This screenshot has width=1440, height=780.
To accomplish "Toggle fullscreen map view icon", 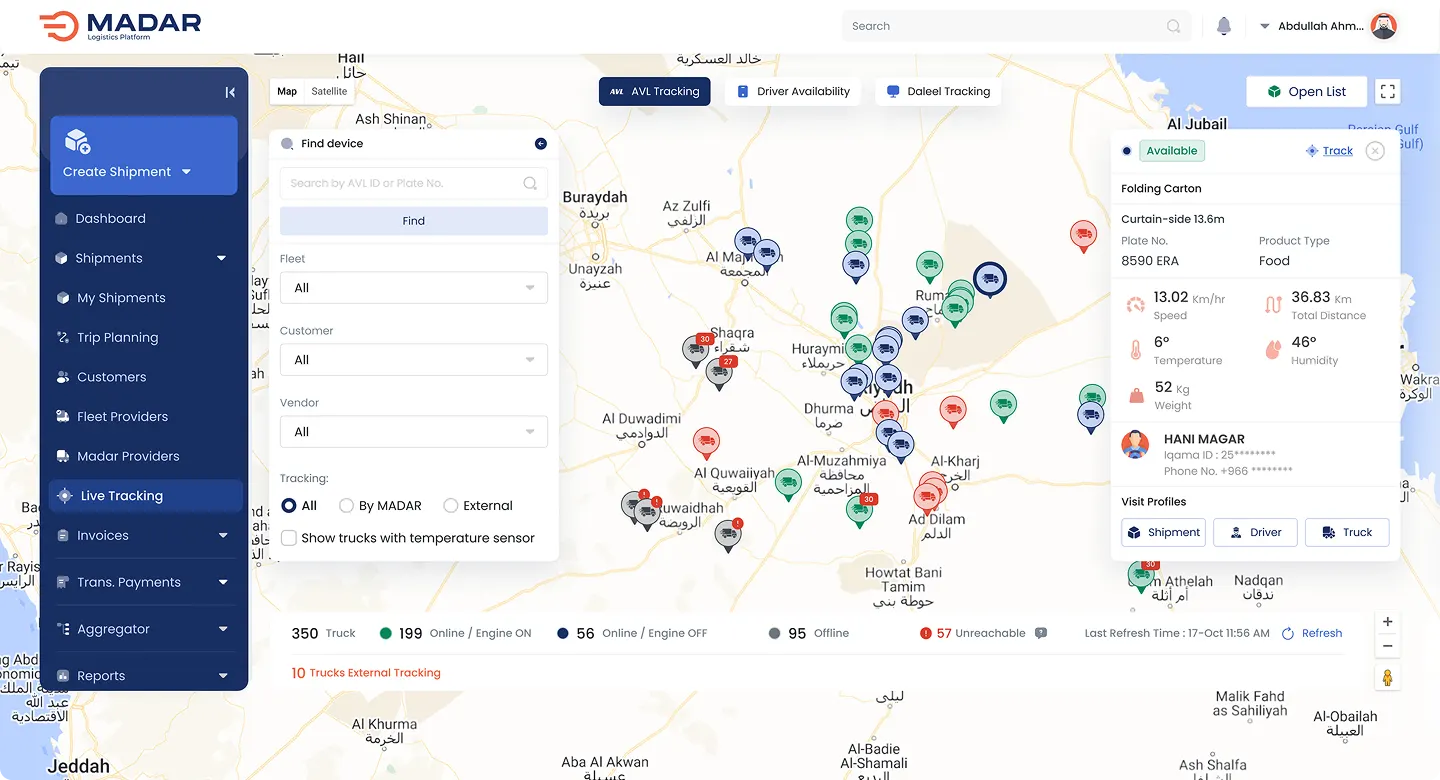I will pyautogui.click(x=1387, y=91).
